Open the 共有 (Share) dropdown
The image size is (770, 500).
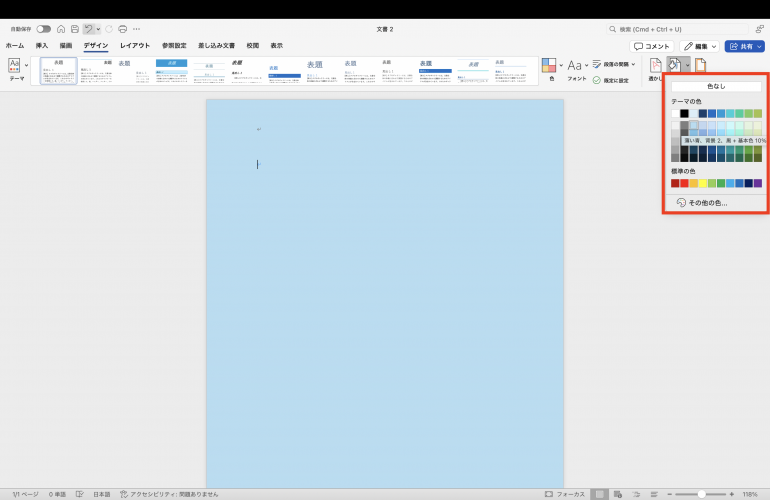click(x=745, y=46)
